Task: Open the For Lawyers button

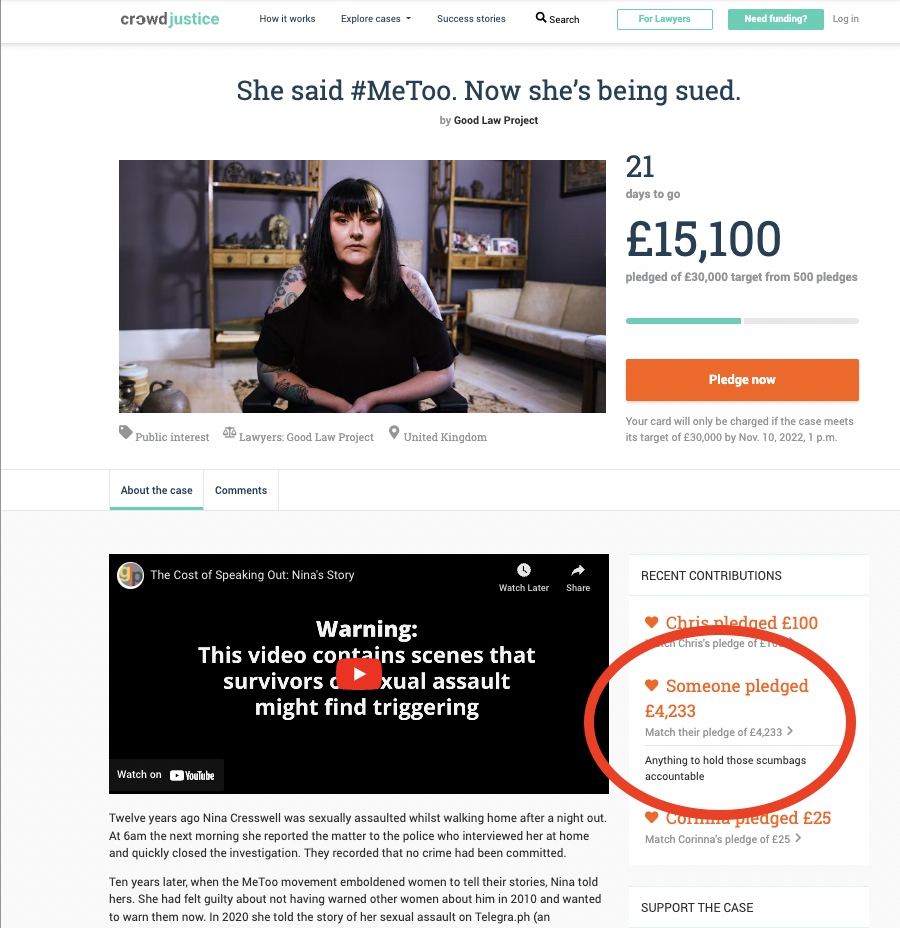Action: [664, 19]
